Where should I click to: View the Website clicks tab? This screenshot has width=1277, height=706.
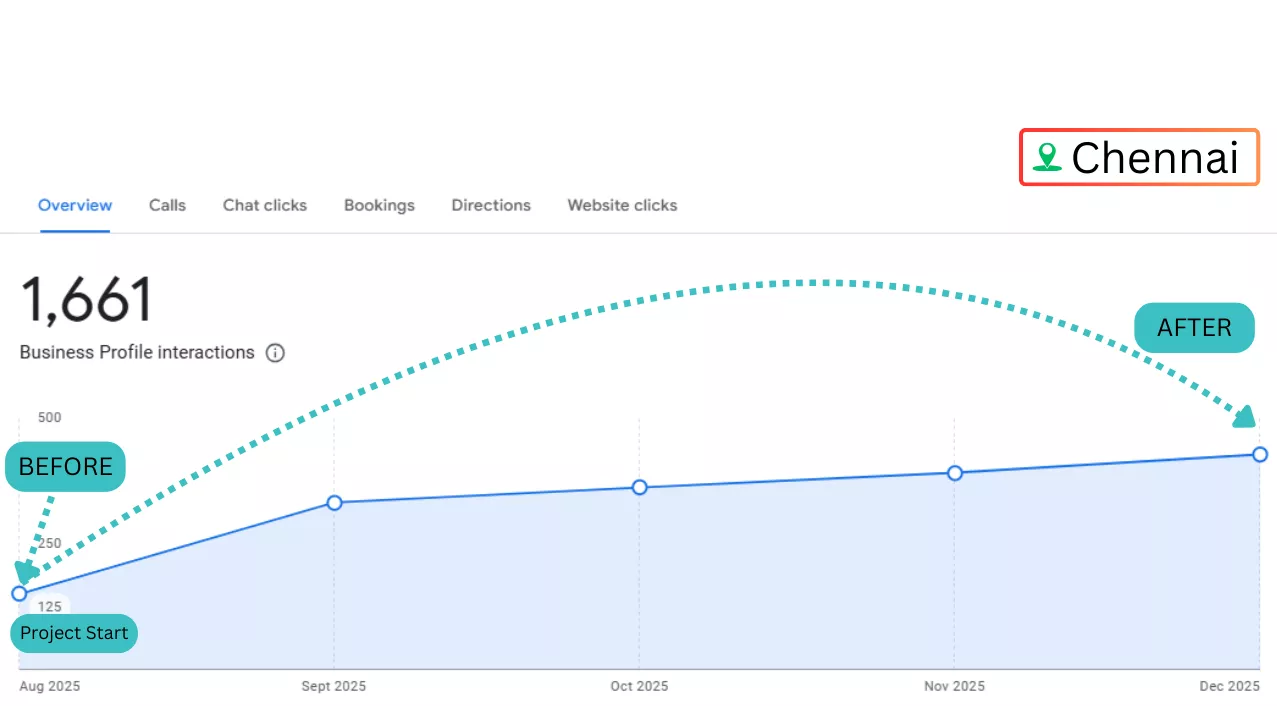click(x=622, y=205)
